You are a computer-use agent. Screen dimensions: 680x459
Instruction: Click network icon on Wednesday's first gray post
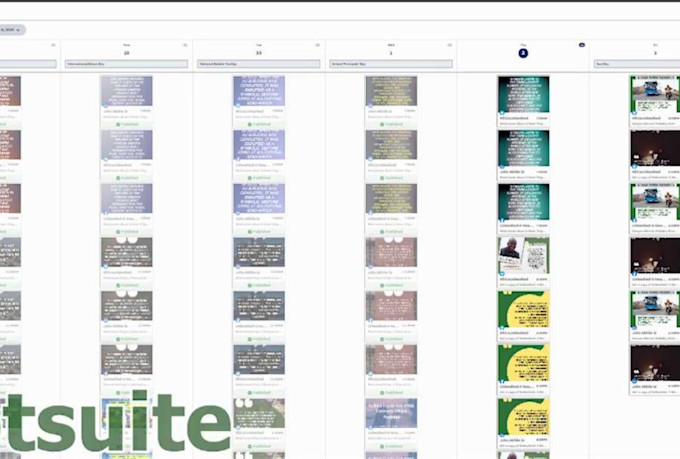click(x=369, y=105)
